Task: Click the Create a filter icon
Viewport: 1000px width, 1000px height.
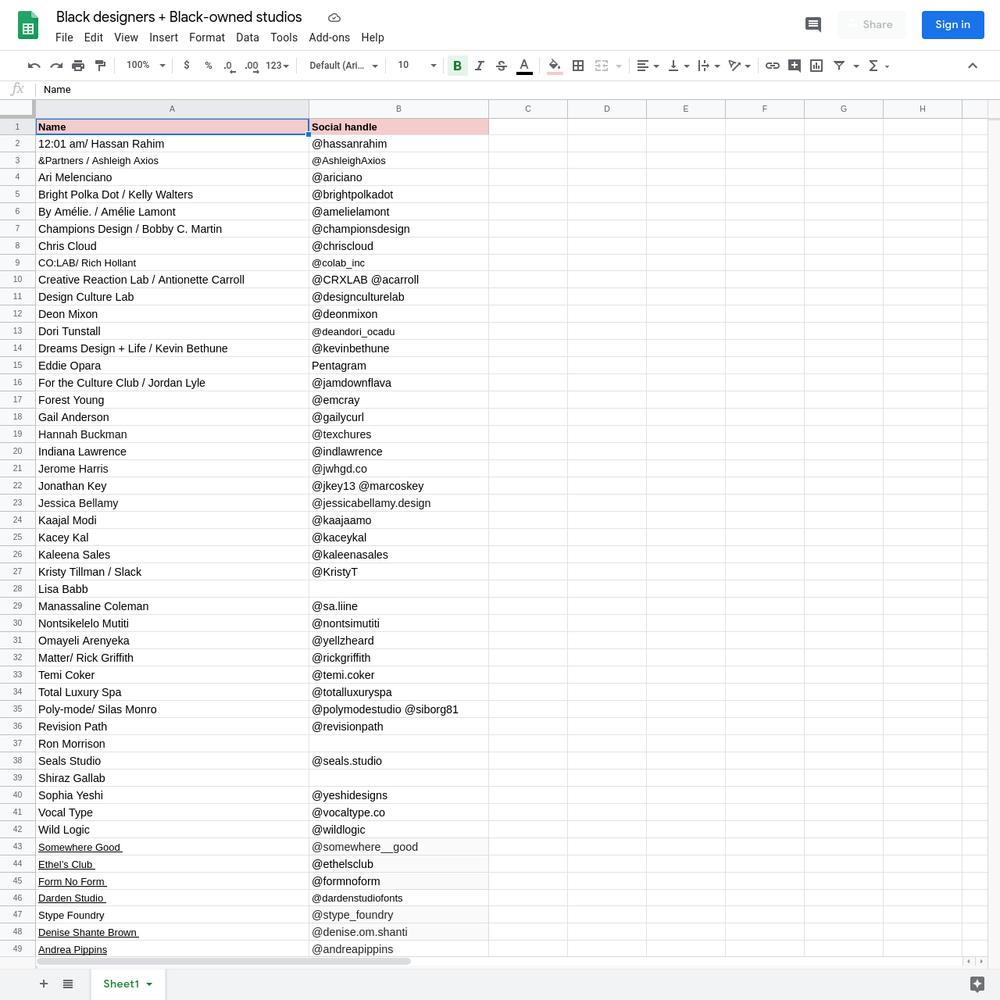Action: coord(839,65)
